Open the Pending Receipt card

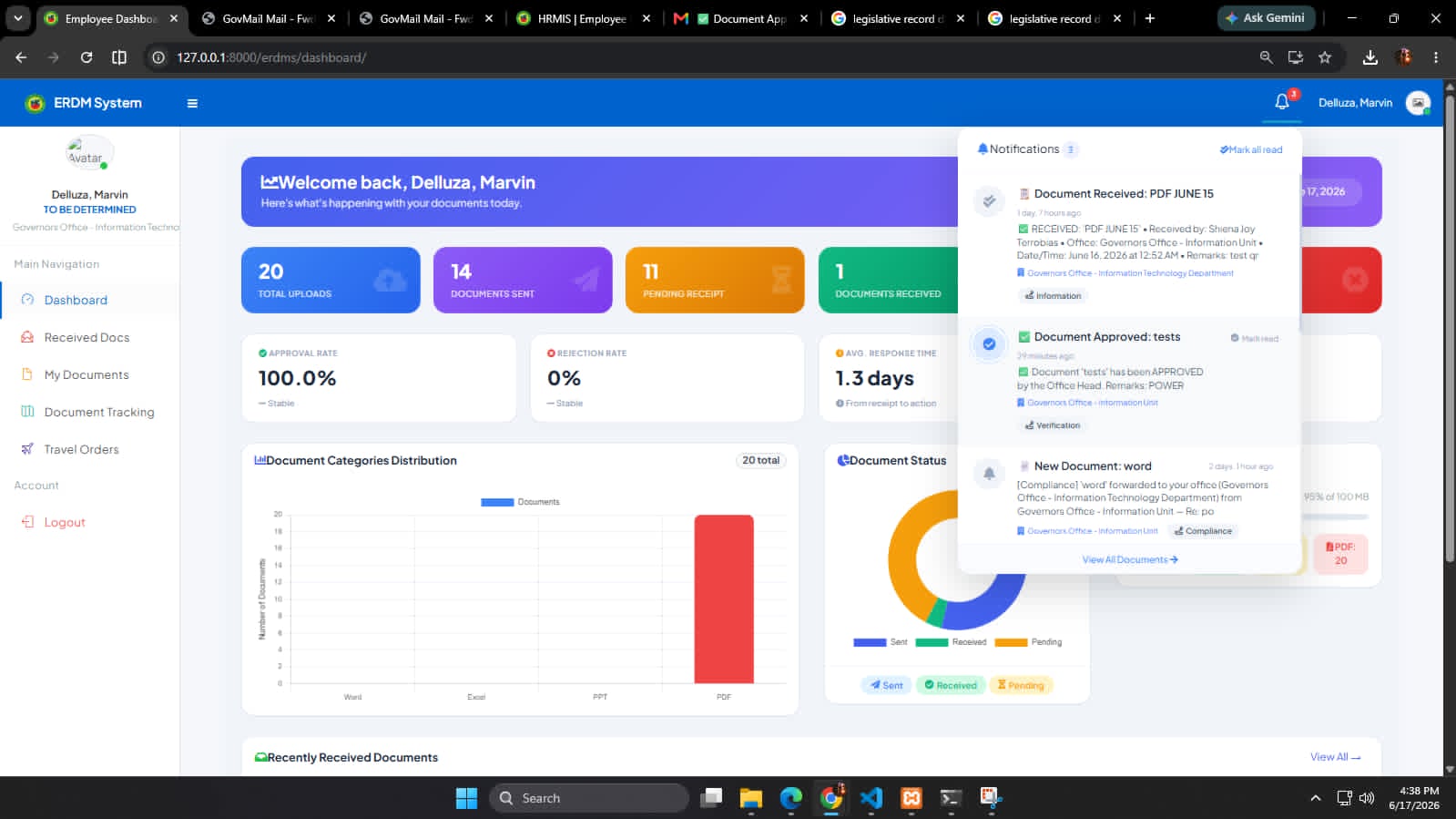(715, 280)
